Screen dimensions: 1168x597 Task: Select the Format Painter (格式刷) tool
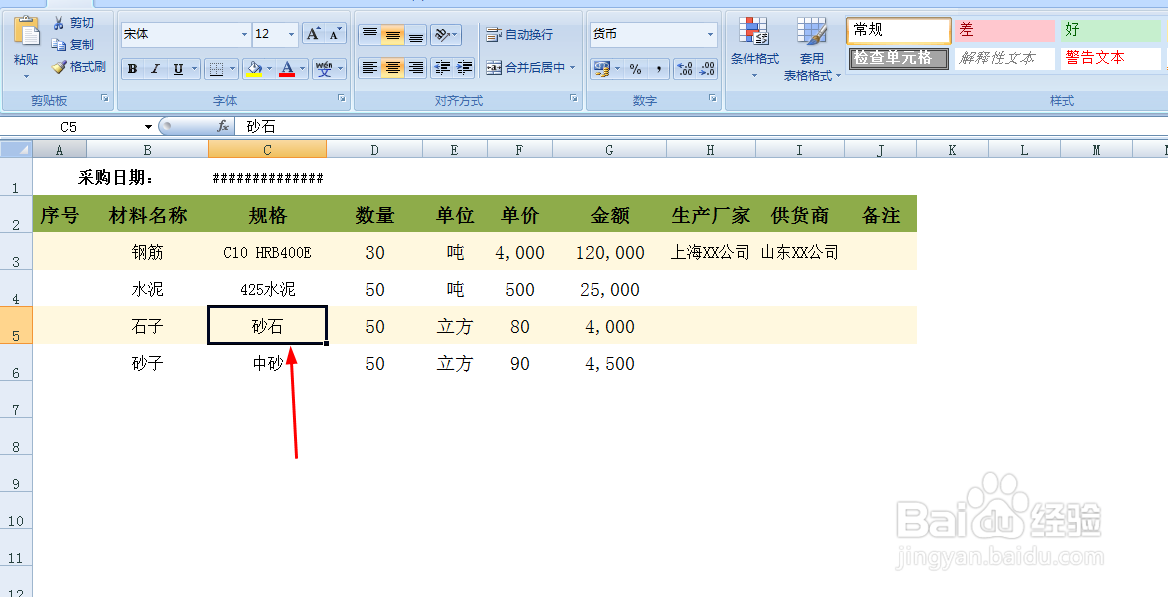pos(59,66)
